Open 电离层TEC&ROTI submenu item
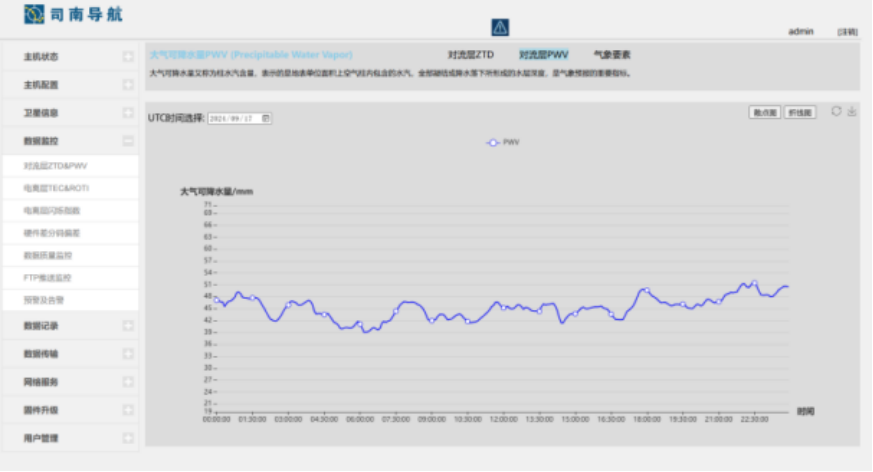Screen dimensions: 873x472 [50, 188]
